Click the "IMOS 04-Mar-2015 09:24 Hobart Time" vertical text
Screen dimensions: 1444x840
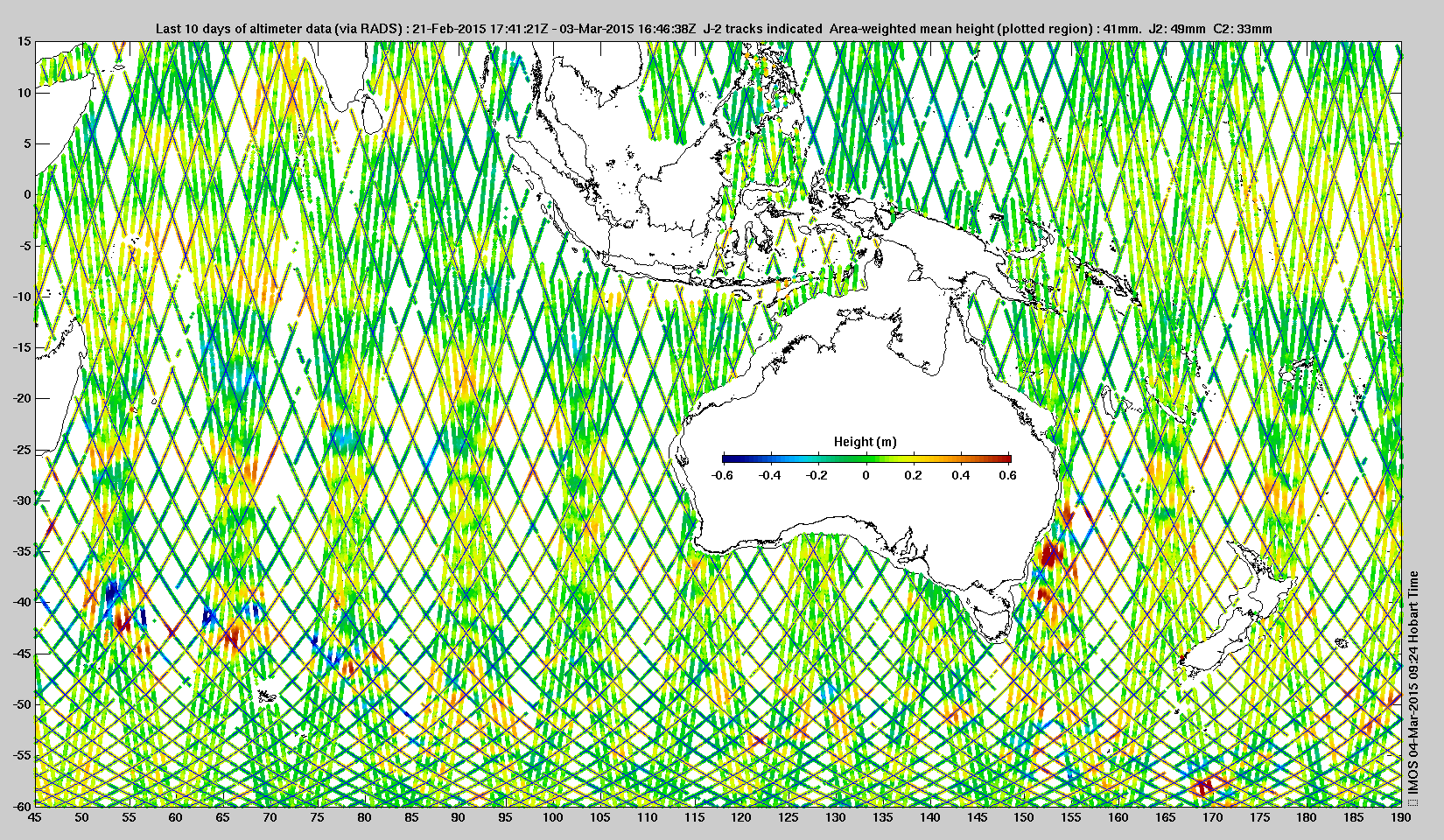coord(1412,682)
